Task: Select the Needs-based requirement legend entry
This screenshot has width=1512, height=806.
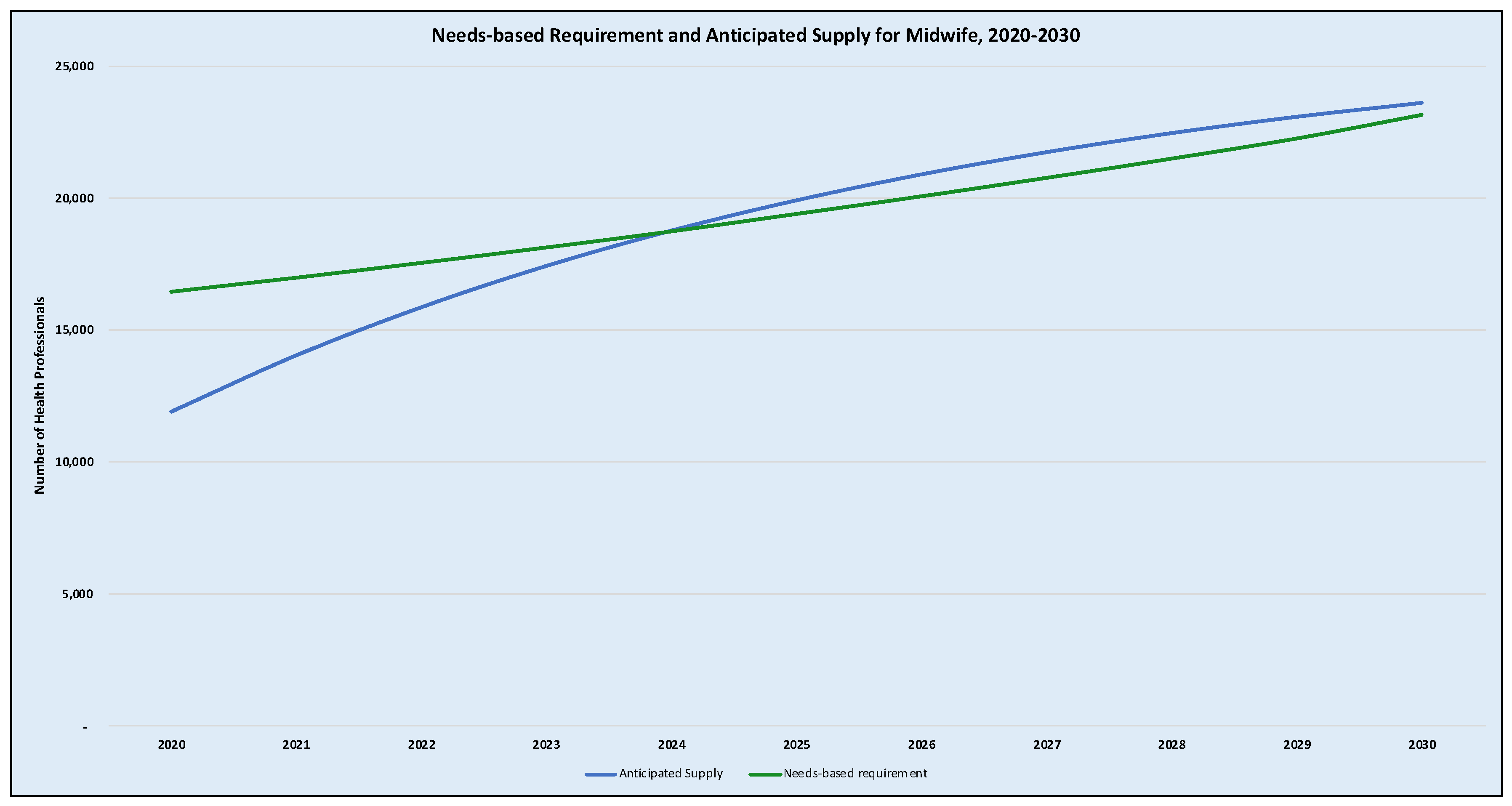Action: coord(855,774)
